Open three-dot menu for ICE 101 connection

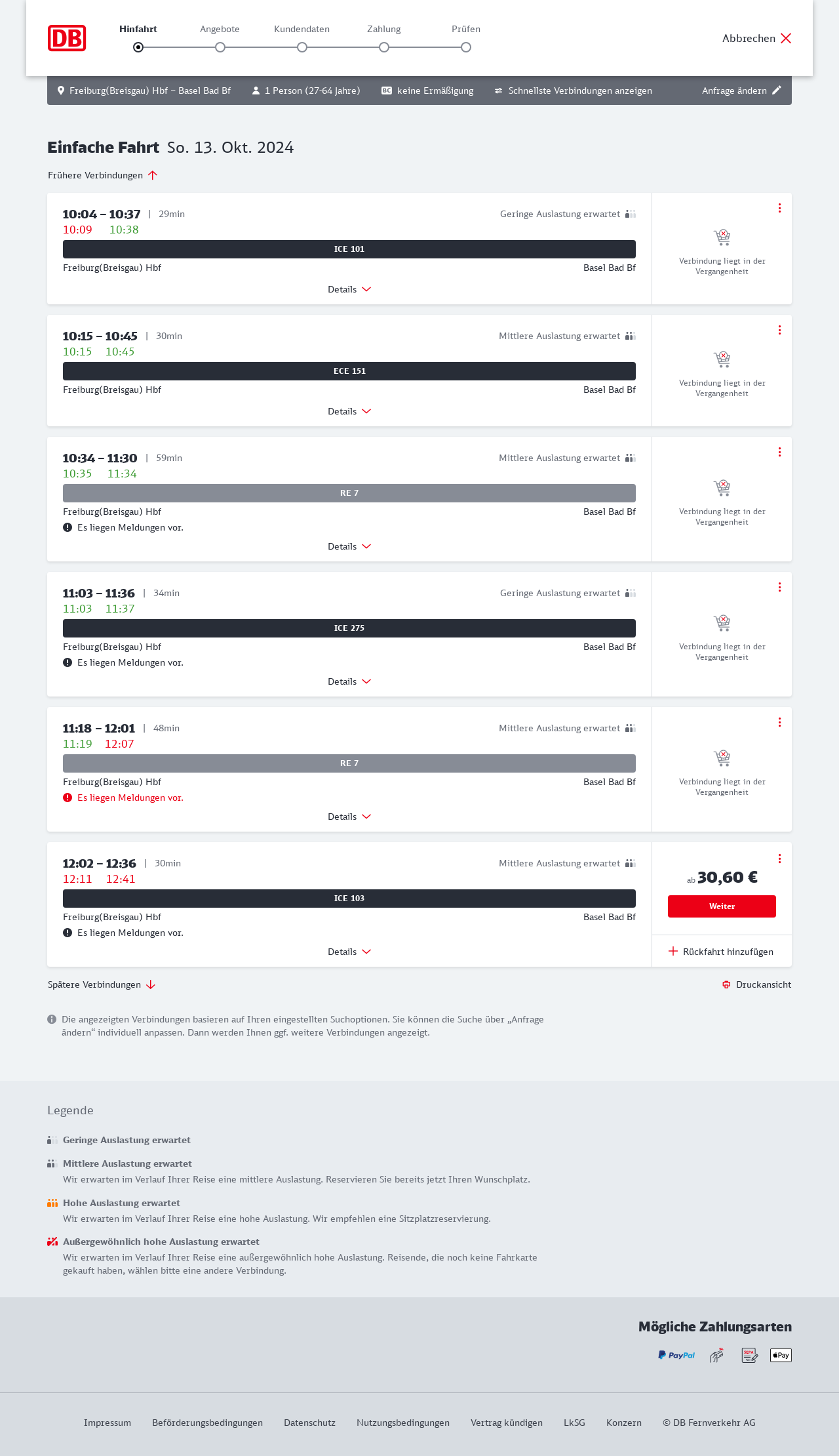(779, 208)
